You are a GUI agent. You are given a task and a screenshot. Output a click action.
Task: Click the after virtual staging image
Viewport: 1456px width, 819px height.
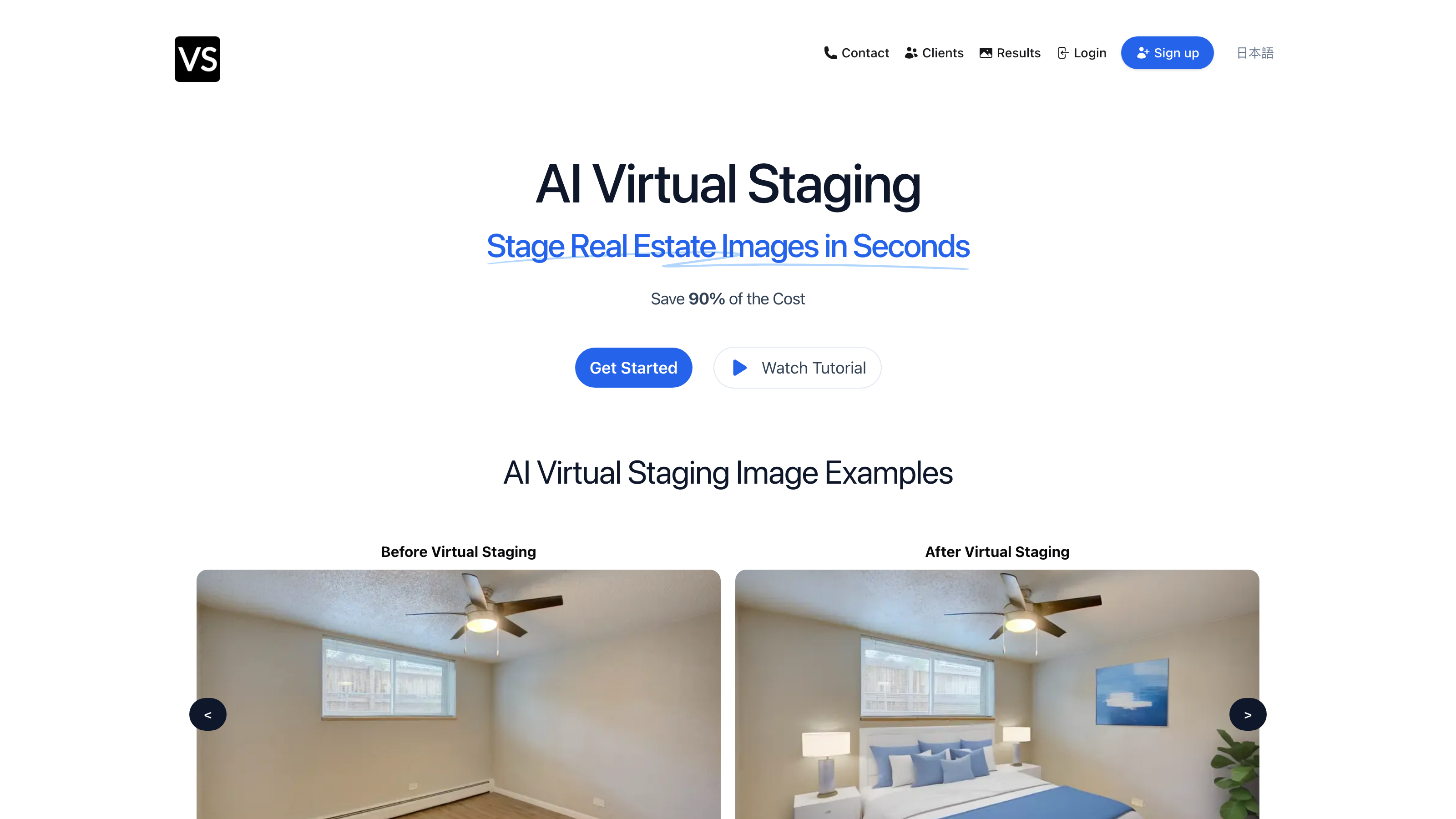pyautogui.click(x=996, y=694)
